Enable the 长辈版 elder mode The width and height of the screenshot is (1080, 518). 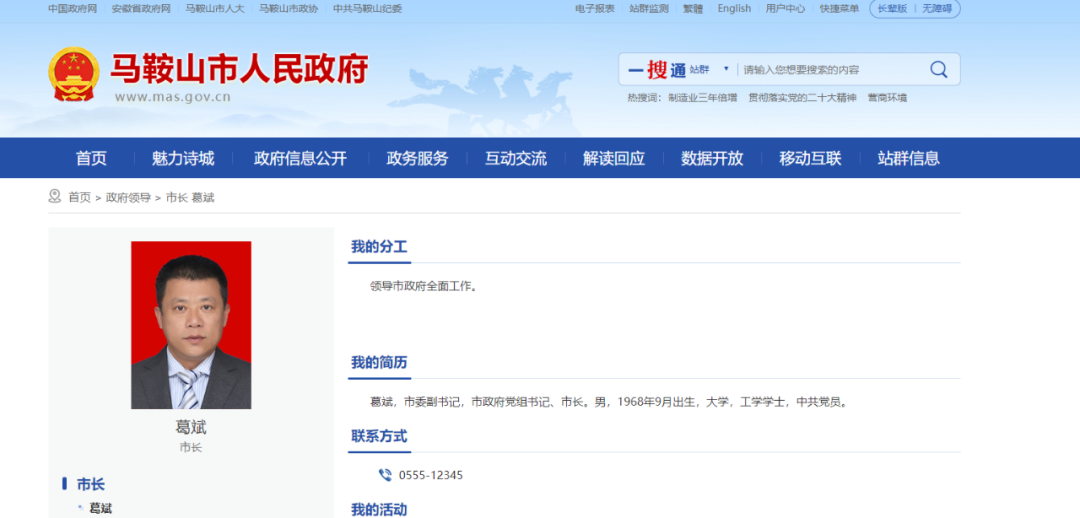click(x=892, y=9)
